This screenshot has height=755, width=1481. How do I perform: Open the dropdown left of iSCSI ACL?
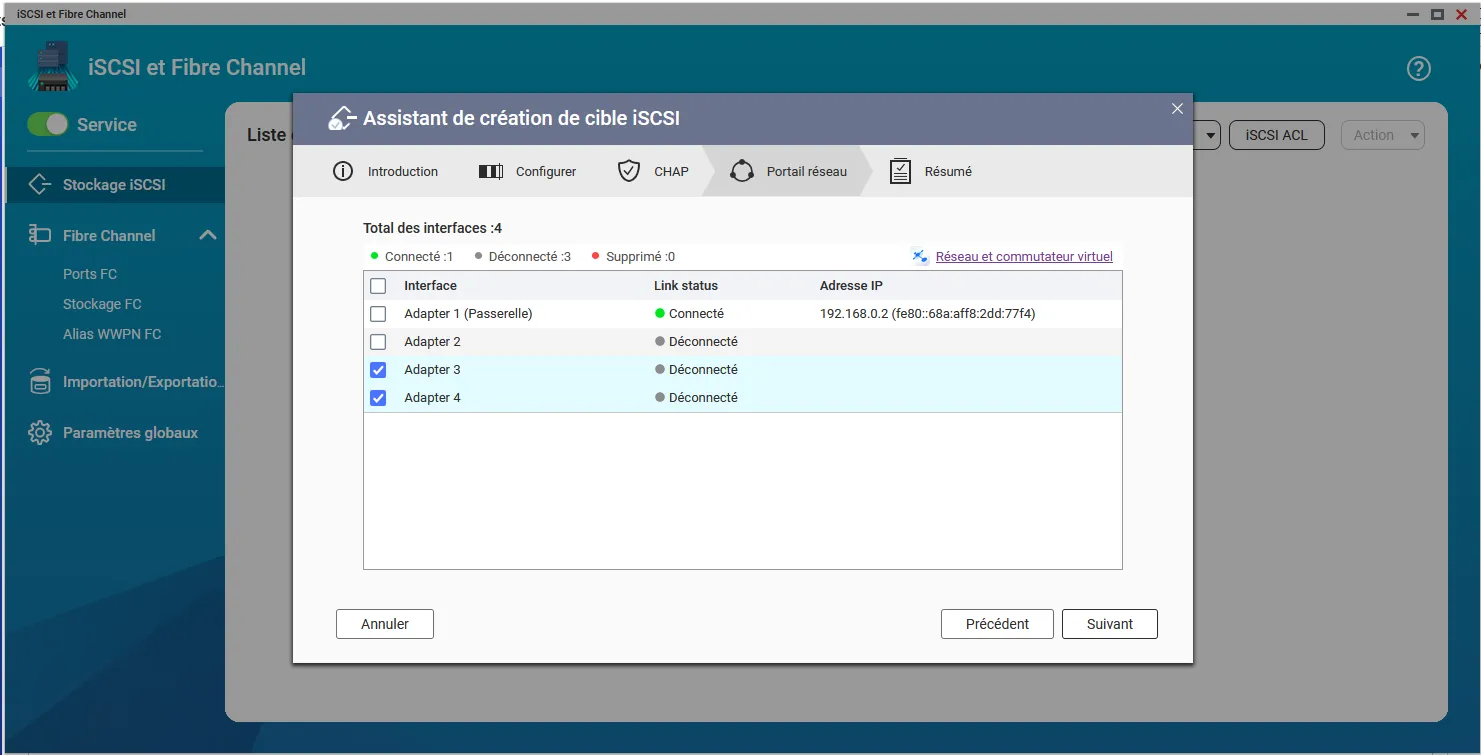click(x=1209, y=135)
